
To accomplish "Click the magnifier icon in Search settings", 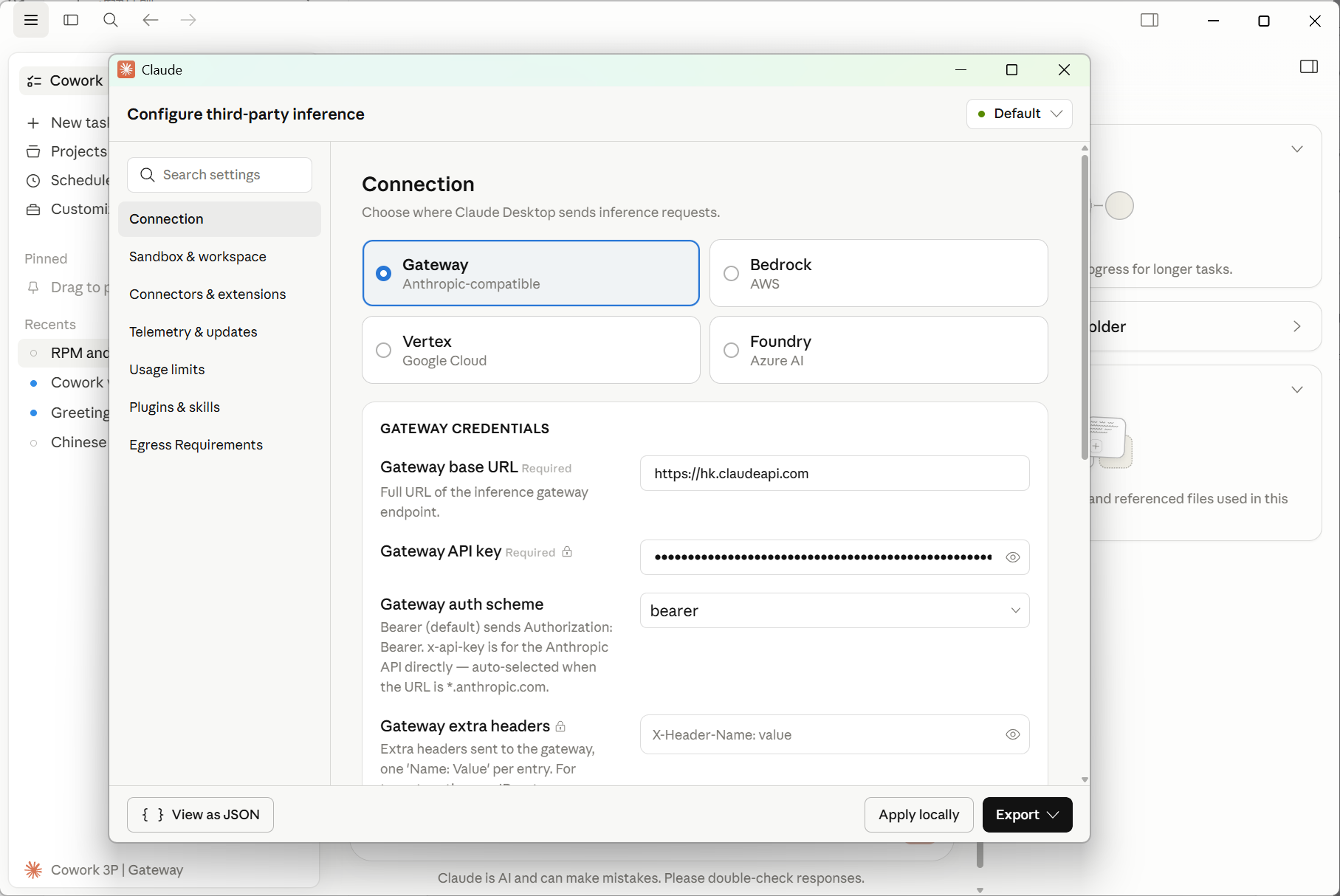I will [x=148, y=174].
